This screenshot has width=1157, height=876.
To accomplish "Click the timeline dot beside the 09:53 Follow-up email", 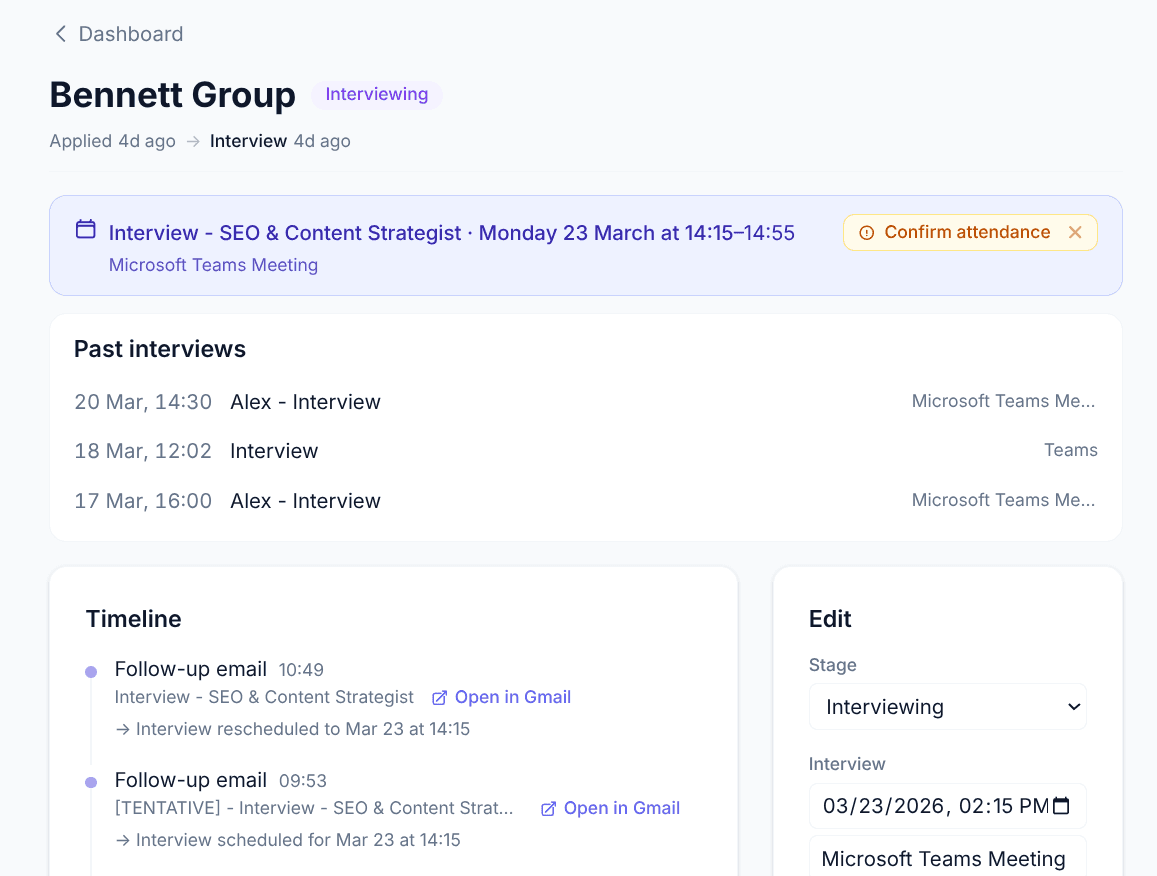I will tap(92, 780).
